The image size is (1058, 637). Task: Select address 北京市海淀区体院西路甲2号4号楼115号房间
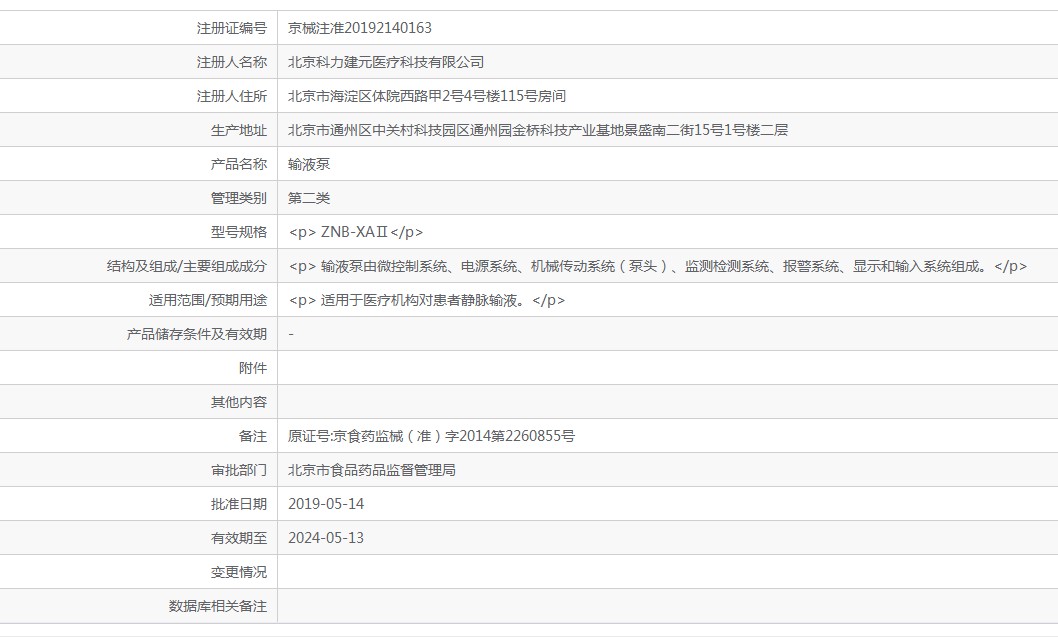tap(426, 96)
